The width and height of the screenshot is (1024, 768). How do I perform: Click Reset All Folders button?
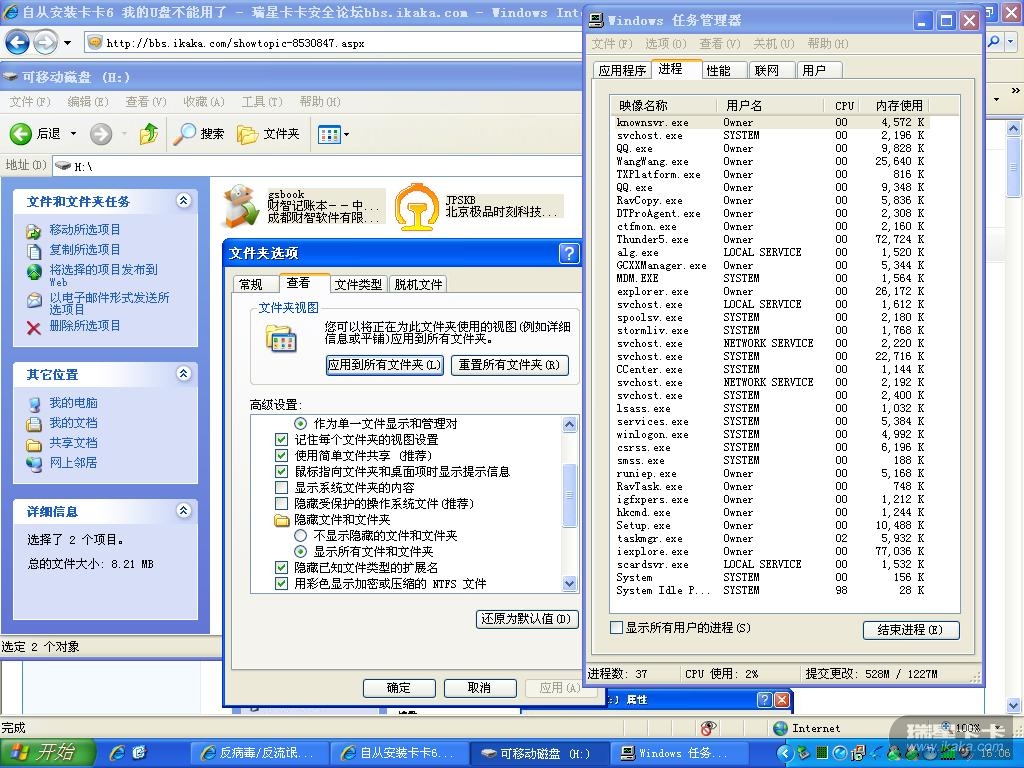[x=509, y=365]
